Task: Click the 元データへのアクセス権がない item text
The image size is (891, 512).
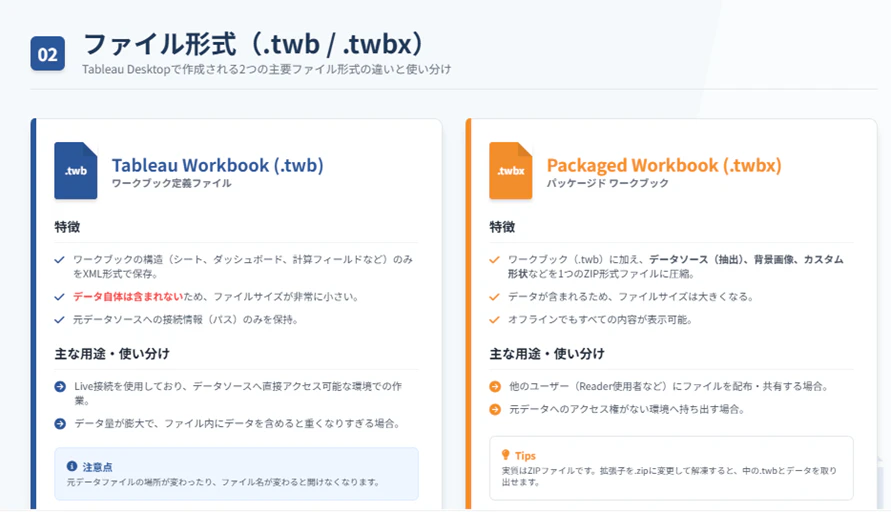Action: click(x=627, y=409)
